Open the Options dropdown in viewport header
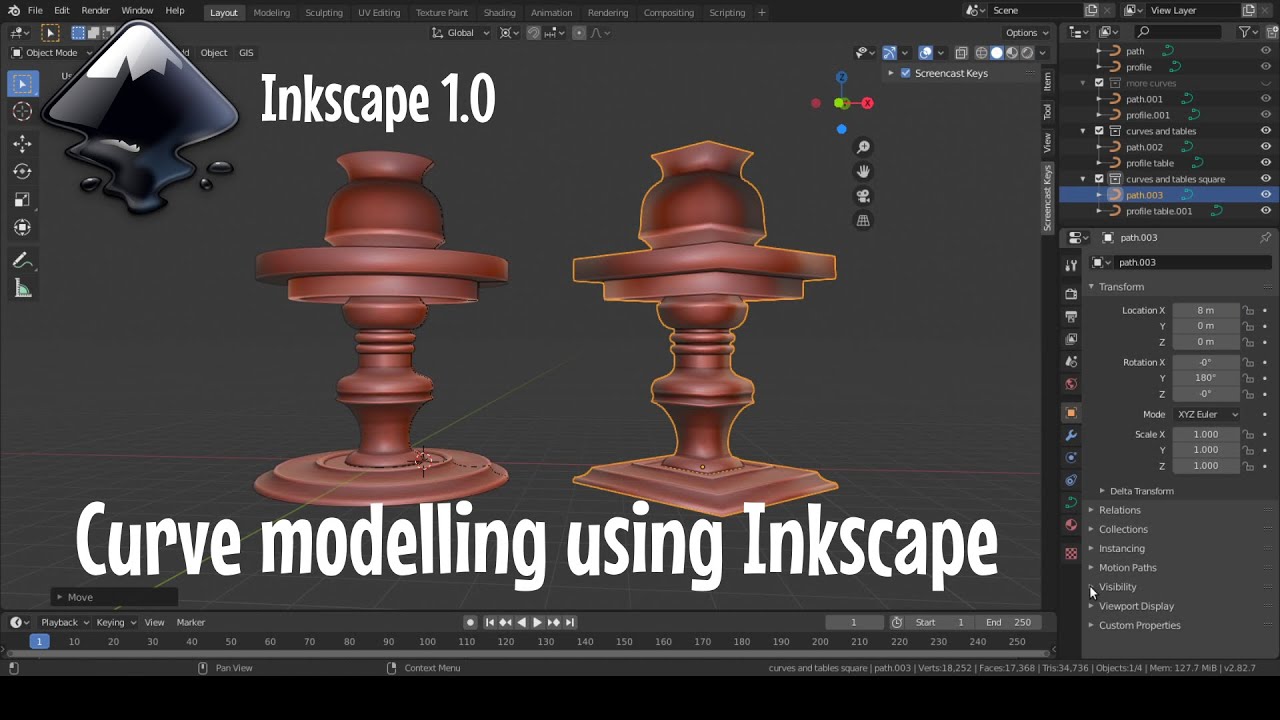The height and width of the screenshot is (720, 1280). pos(1027,32)
